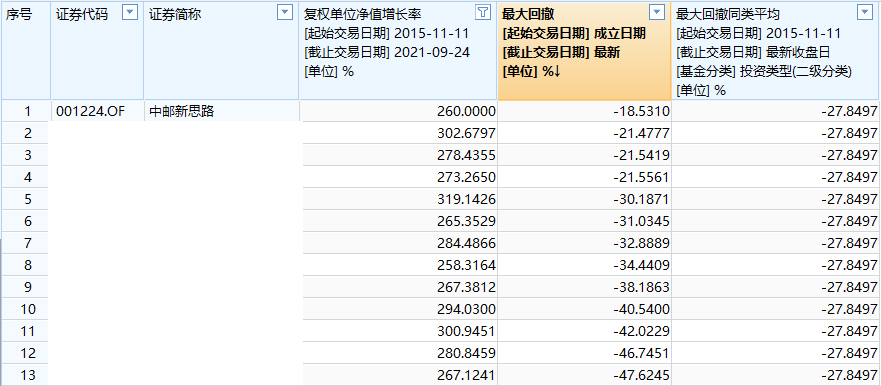Select the drawdown value -31.0345
This screenshot has height=386, width=881.
pos(642,221)
